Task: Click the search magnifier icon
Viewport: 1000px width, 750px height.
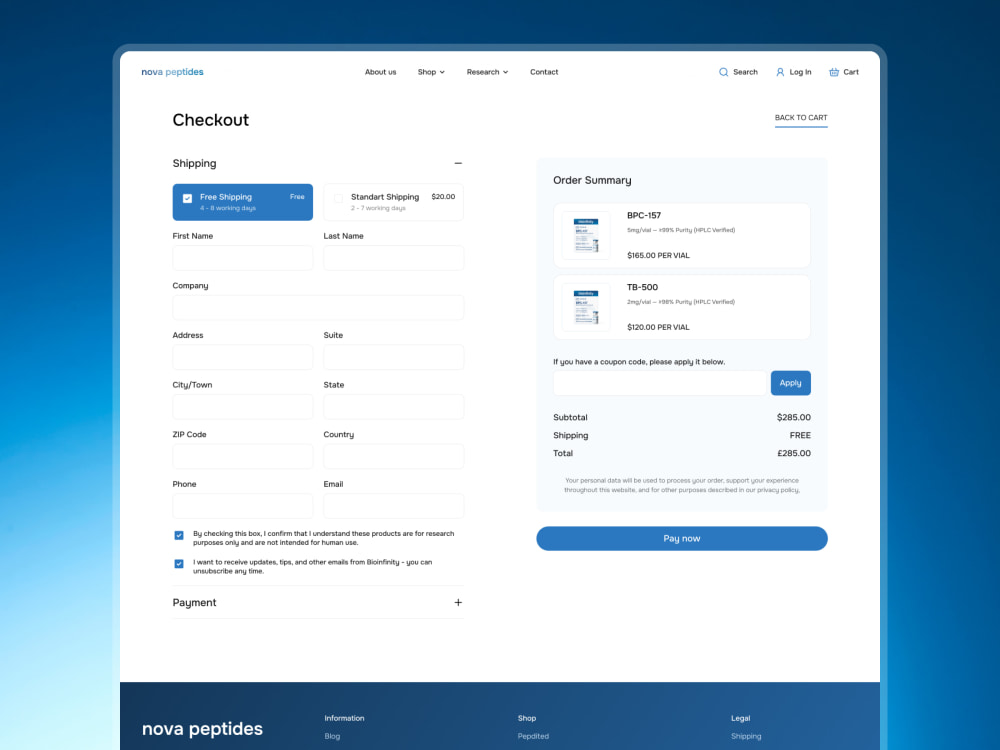Action: pos(723,72)
